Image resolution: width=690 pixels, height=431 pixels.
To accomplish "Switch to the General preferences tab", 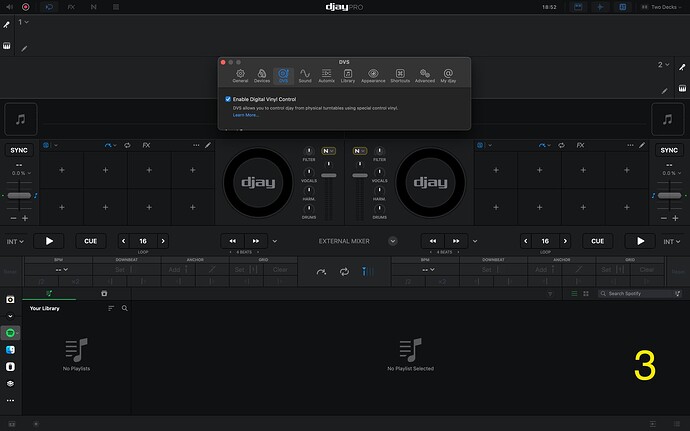I will pos(240,76).
